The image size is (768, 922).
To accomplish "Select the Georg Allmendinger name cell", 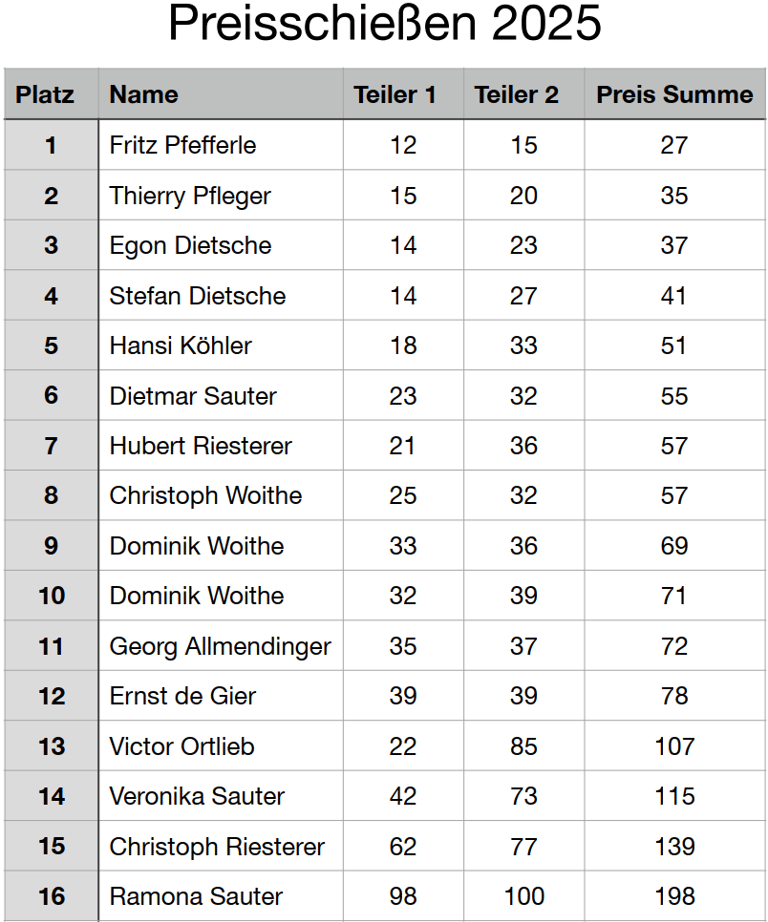I will pyautogui.click(x=220, y=646).
